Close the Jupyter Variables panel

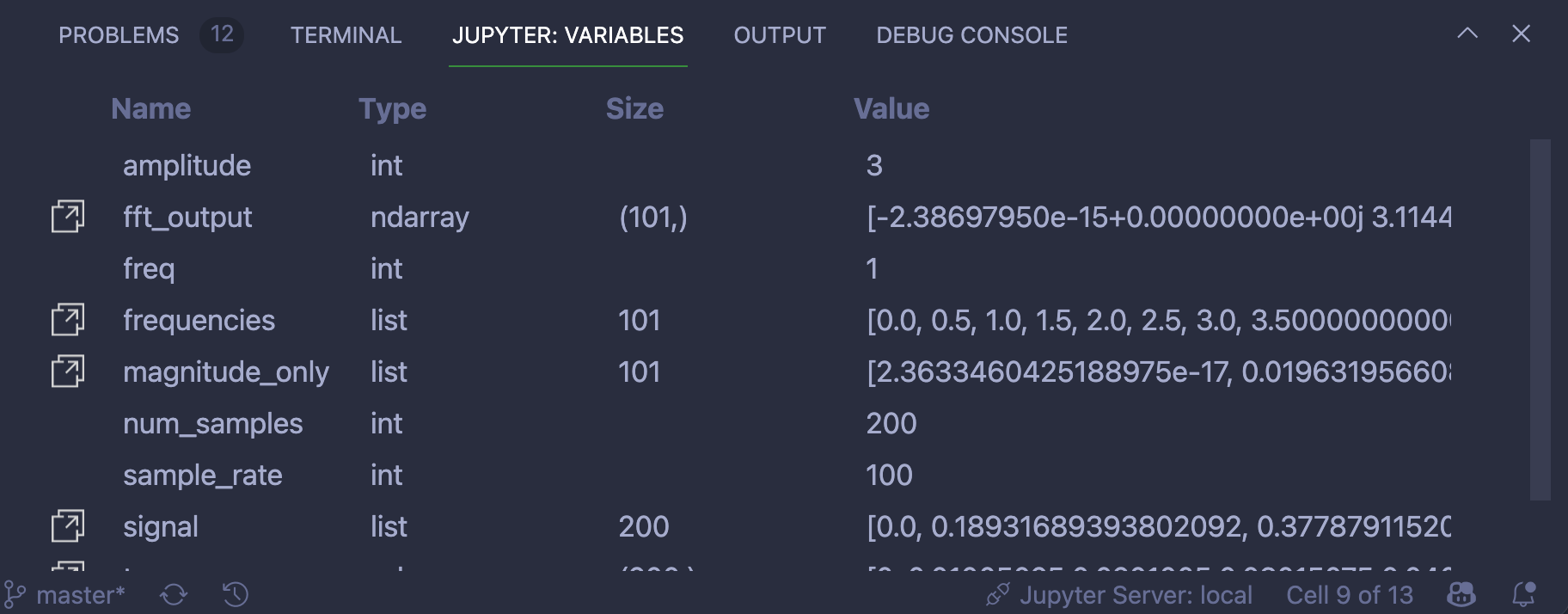tap(1522, 34)
